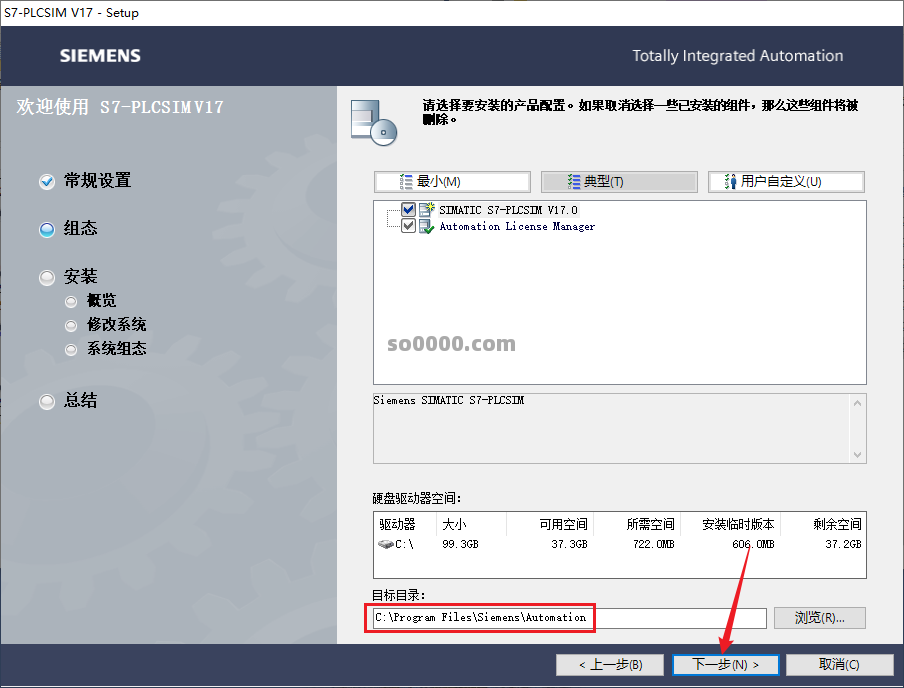Click the 可用空间 column header

[550, 524]
